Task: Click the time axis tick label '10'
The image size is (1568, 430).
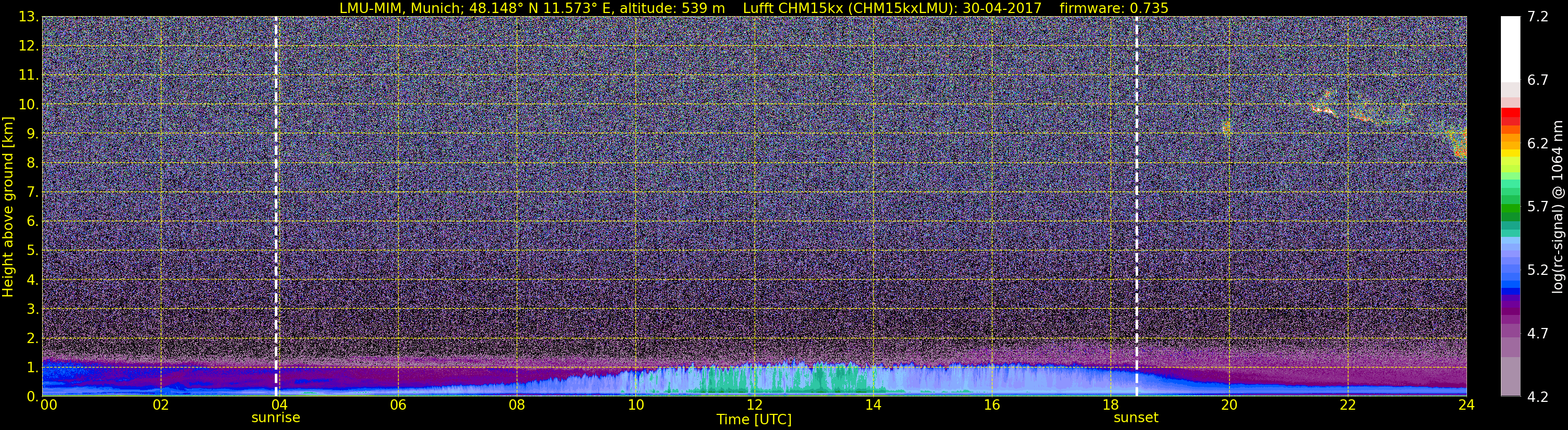Action: click(x=635, y=405)
